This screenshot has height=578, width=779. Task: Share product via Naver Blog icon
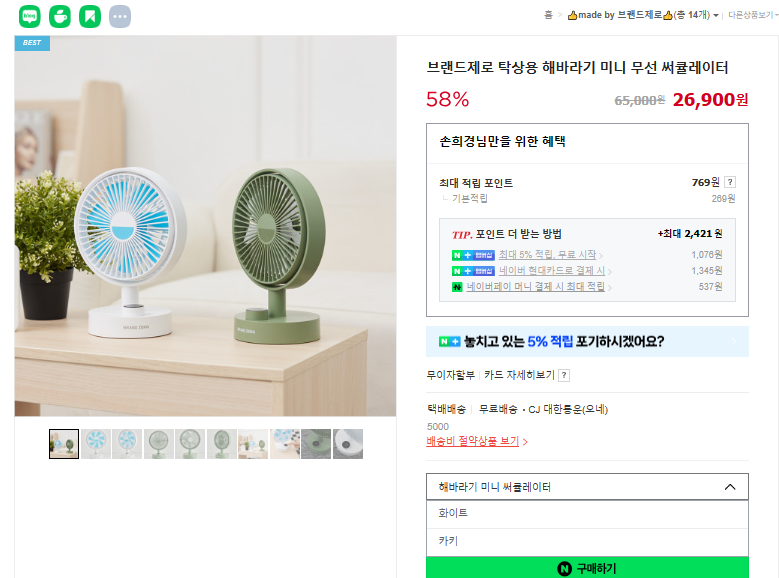pos(30,16)
